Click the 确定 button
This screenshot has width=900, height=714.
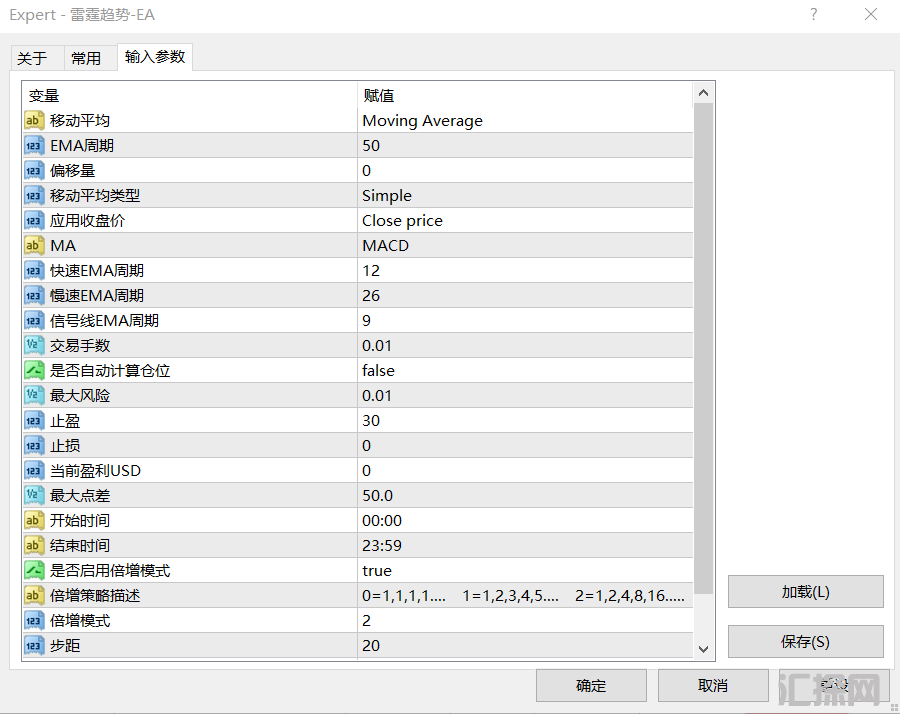(x=591, y=685)
